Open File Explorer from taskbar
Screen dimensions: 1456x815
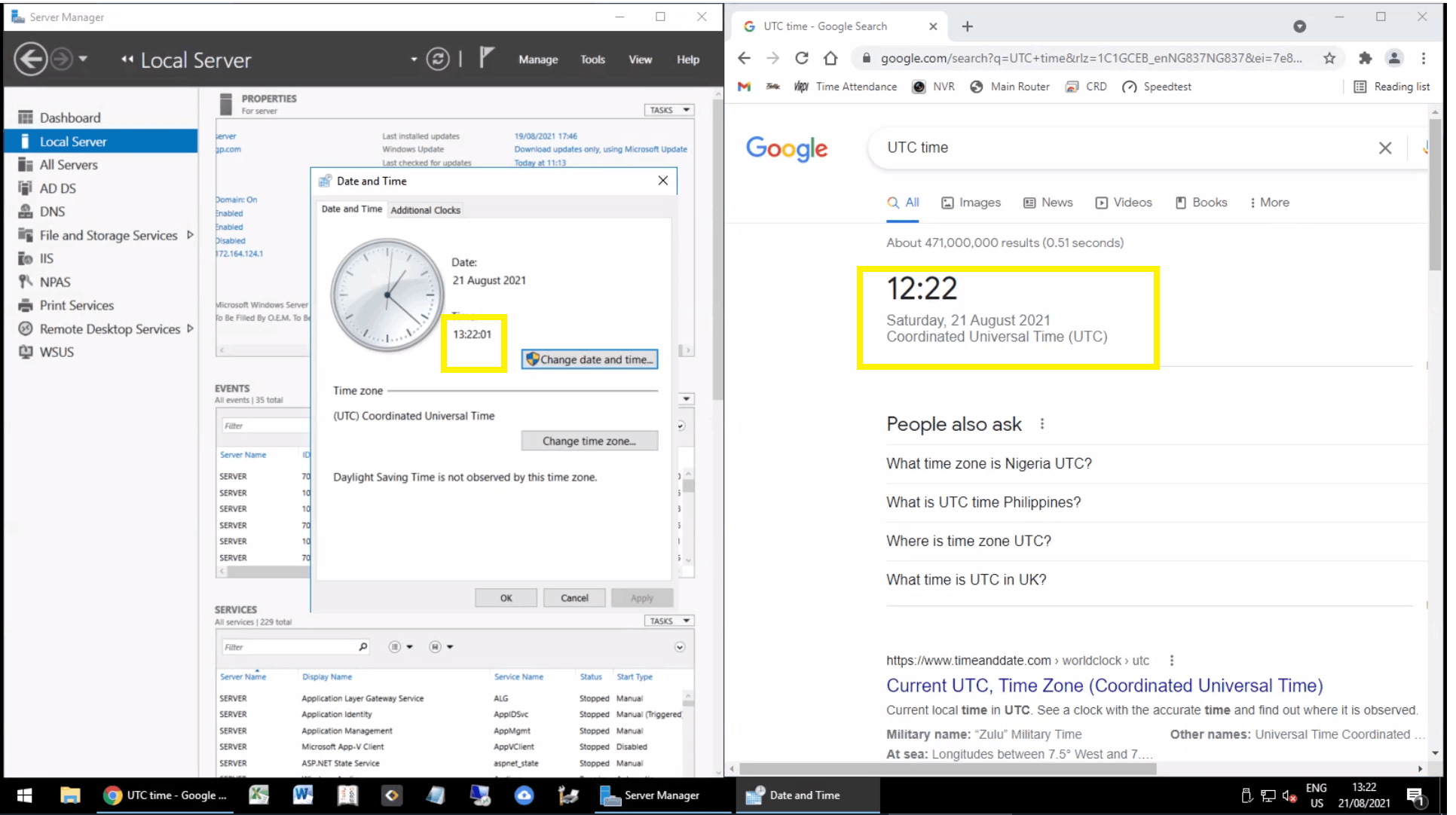(x=70, y=795)
